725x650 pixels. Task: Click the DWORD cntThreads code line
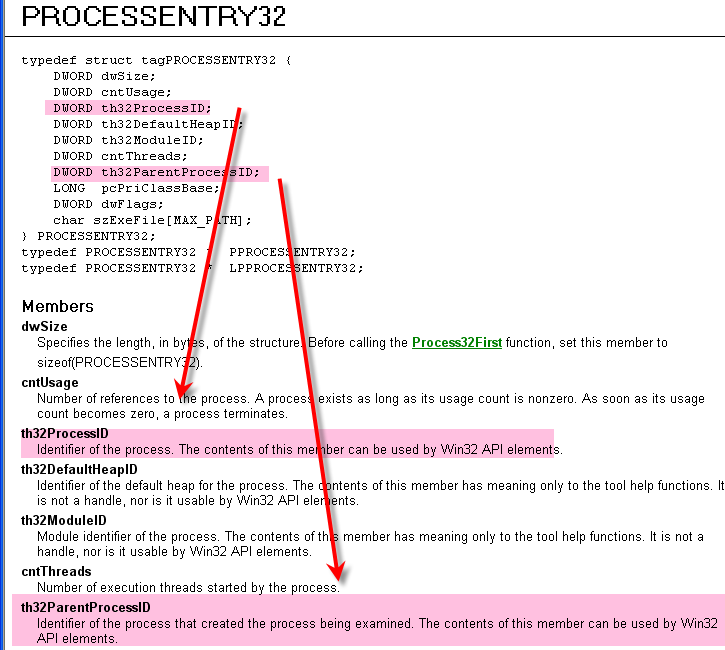120,156
